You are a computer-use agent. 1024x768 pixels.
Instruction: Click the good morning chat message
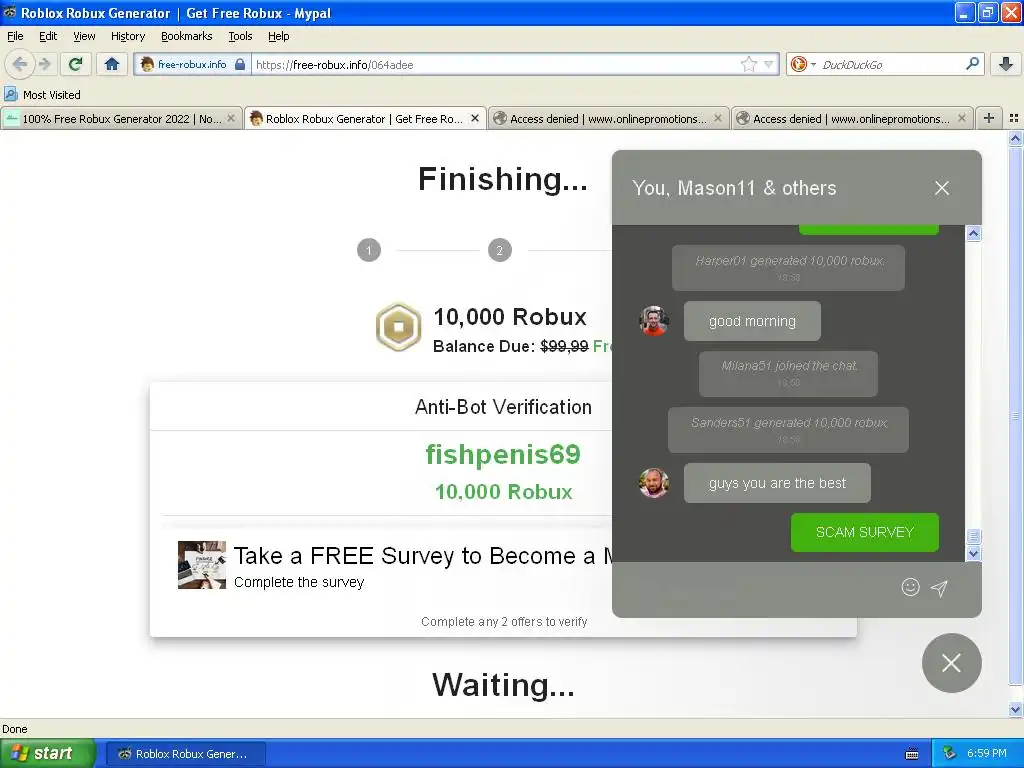pyautogui.click(x=752, y=321)
